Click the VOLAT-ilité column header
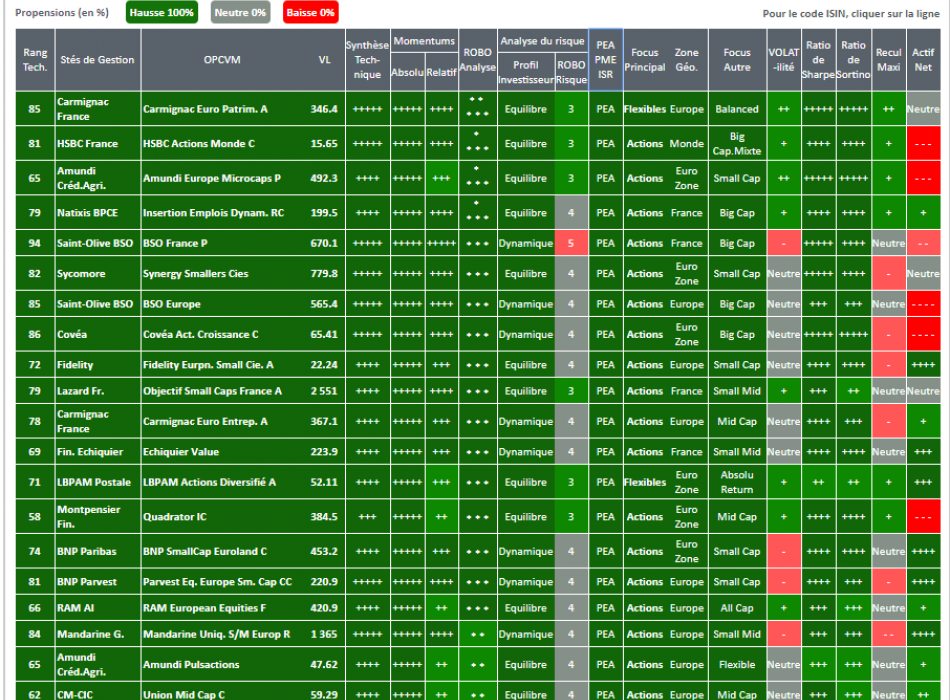Image resolution: width=950 pixels, height=700 pixels. click(783, 60)
